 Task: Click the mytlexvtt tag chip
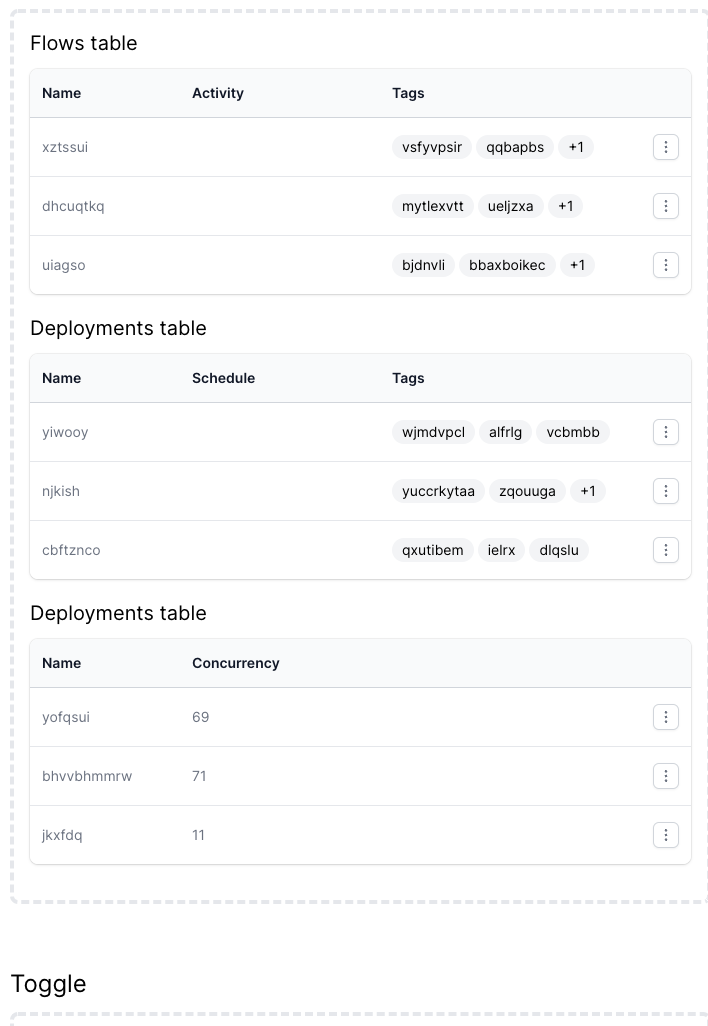(432, 206)
